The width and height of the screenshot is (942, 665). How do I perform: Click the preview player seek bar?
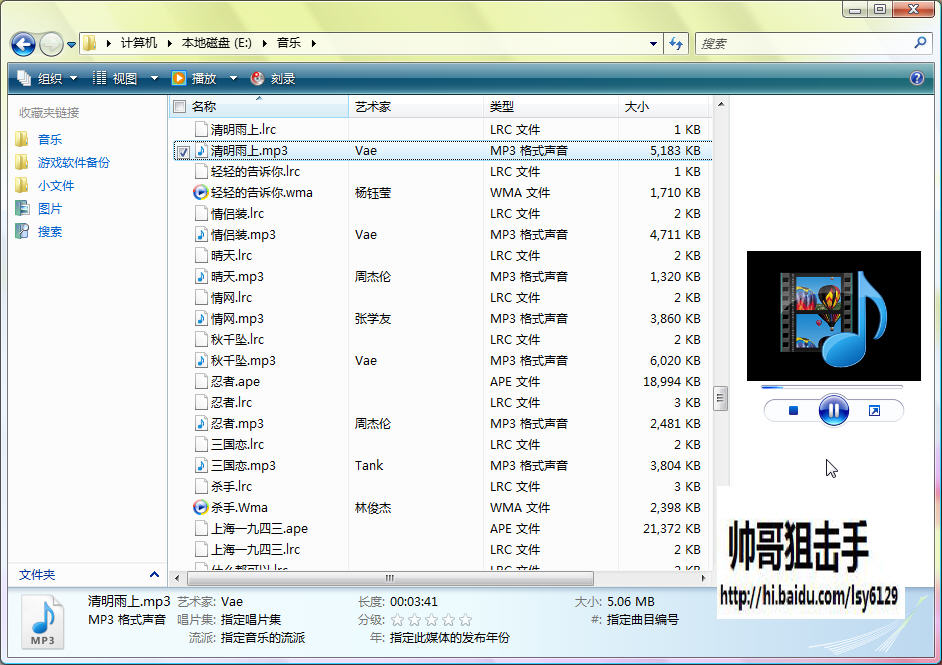point(832,387)
